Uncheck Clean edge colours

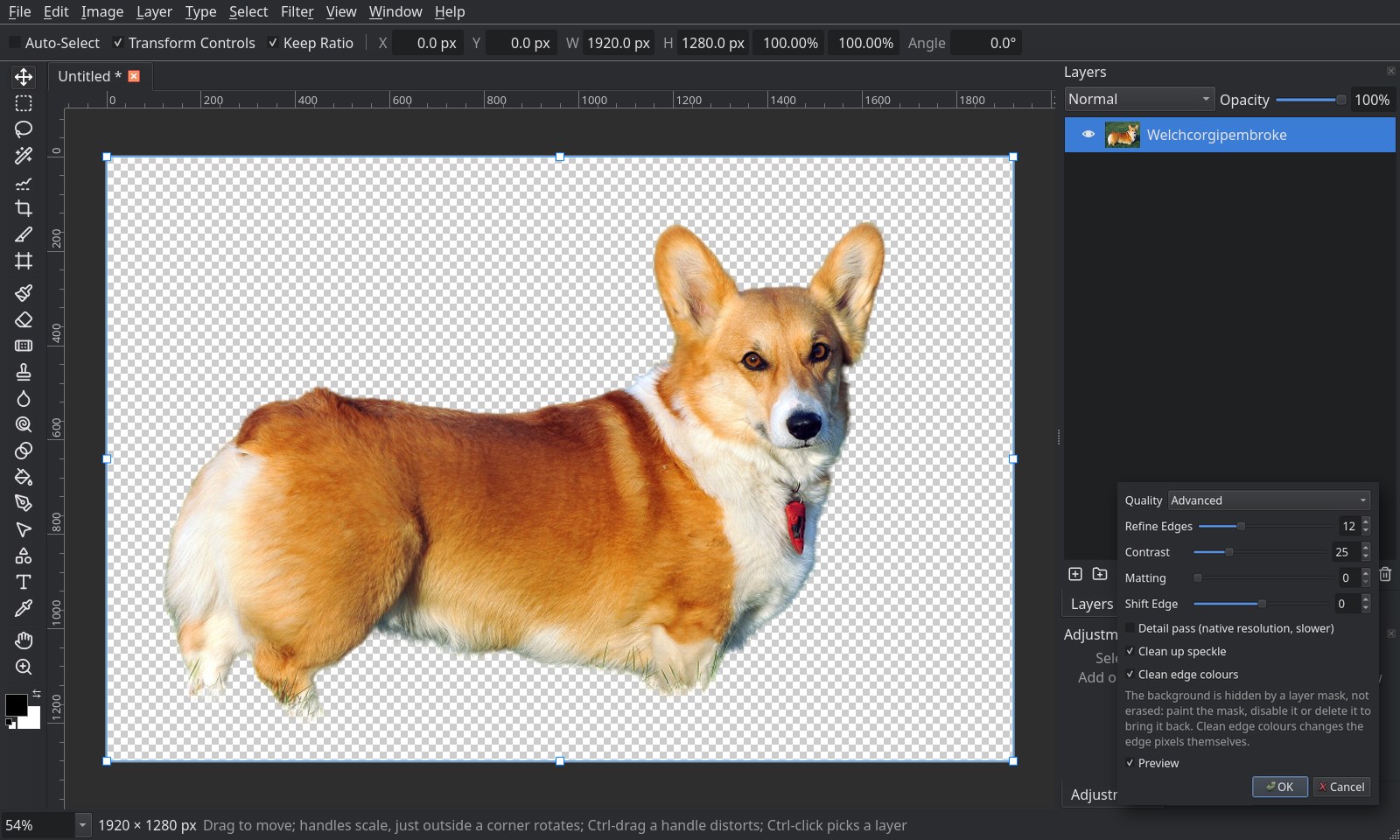tap(1130, 675)
